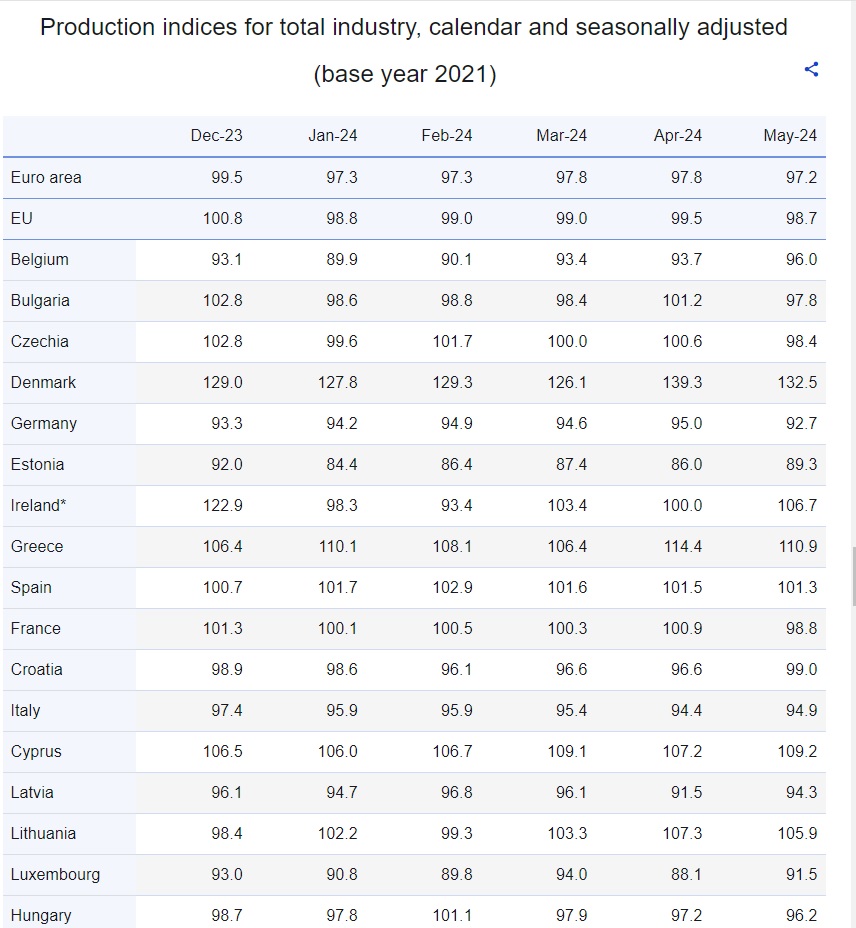The image size is (856, 928).
Task: Click the Apr-24 column header
Action: click(x=677, y=136)
